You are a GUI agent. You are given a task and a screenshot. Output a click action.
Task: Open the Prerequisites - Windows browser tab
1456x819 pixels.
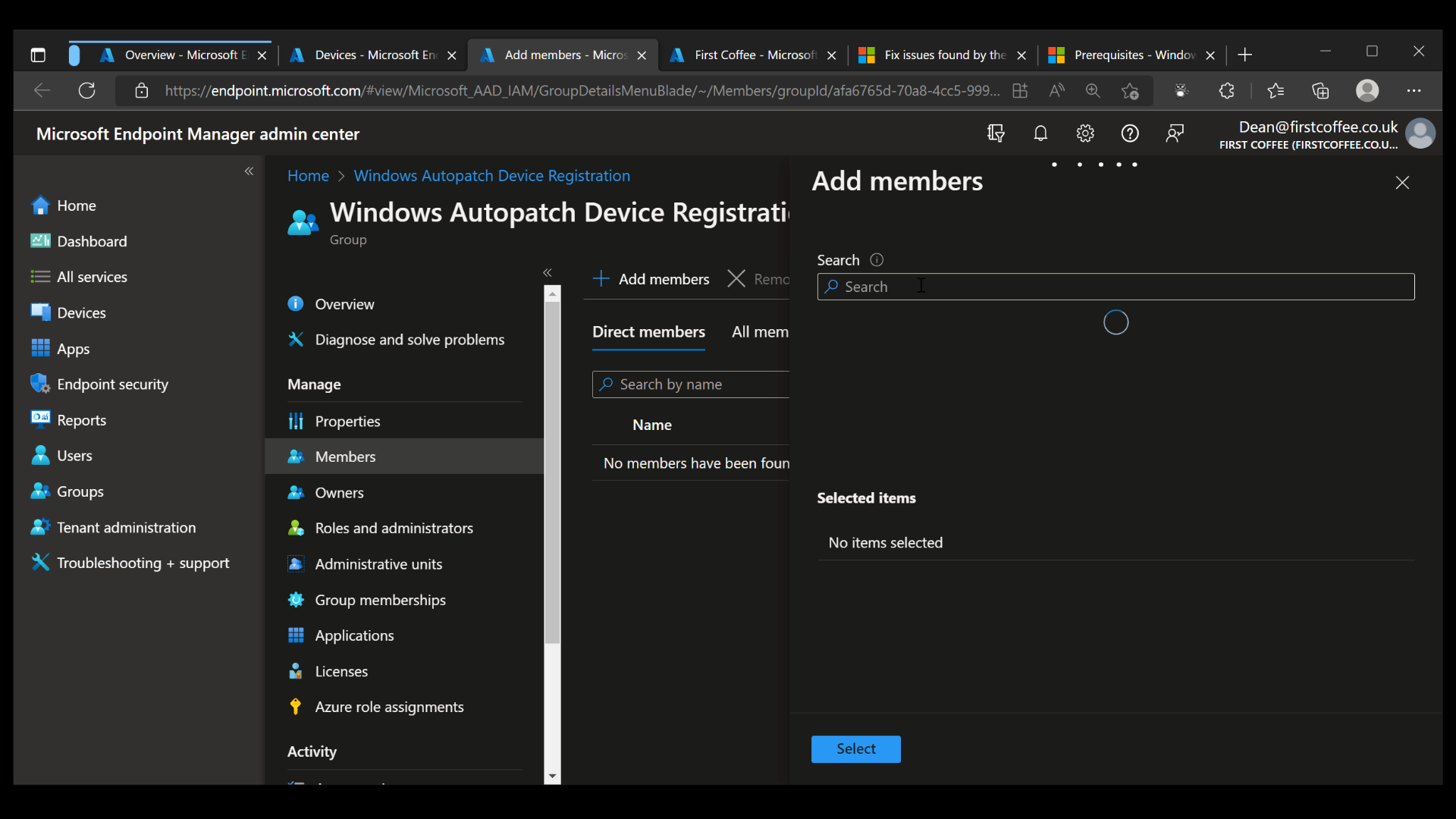coord(1130,55)
